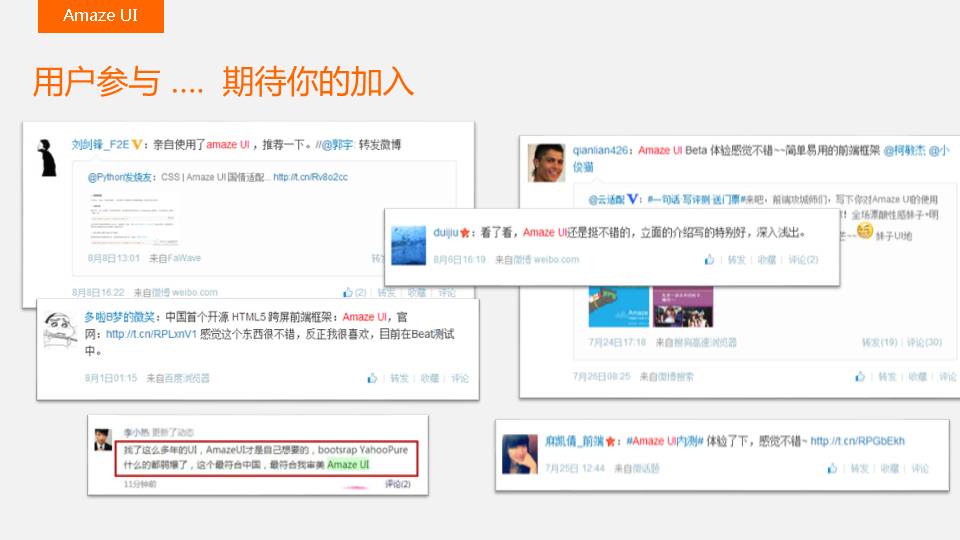Like the 多啦B梦的微笑 post with thumbs-up
This screenshot has width=960, height=540.
pos(372,379)
